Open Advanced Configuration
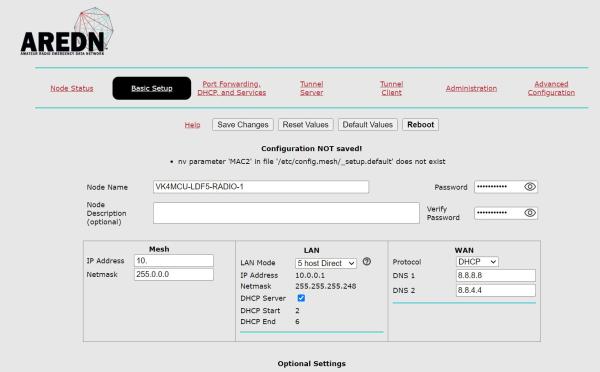The image size is (600, 372). [551, 88]
